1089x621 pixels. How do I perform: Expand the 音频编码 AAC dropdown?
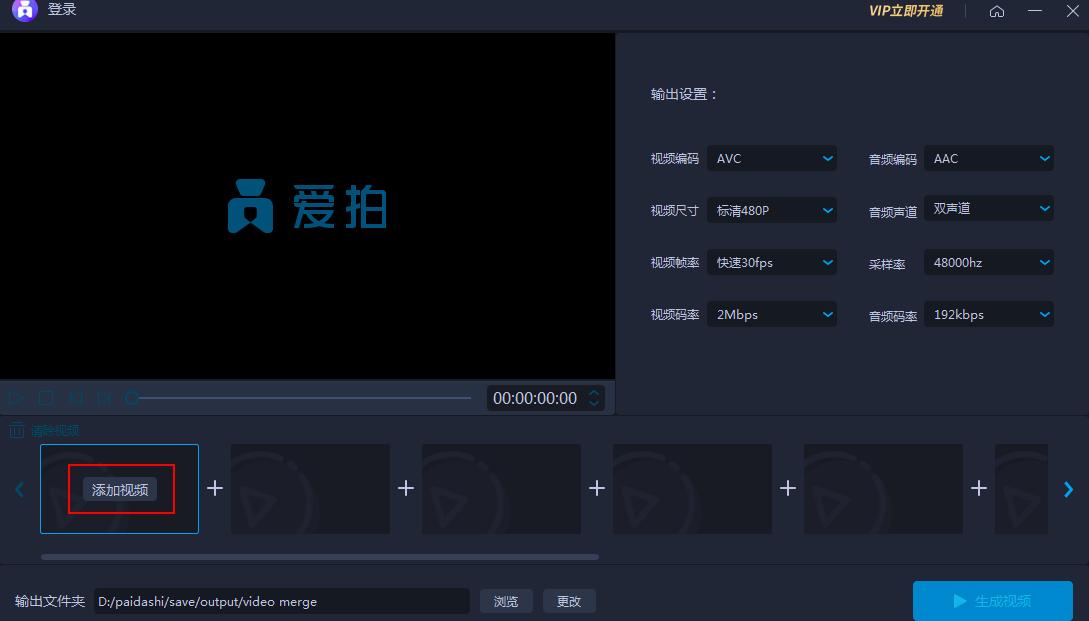point(988,159)
